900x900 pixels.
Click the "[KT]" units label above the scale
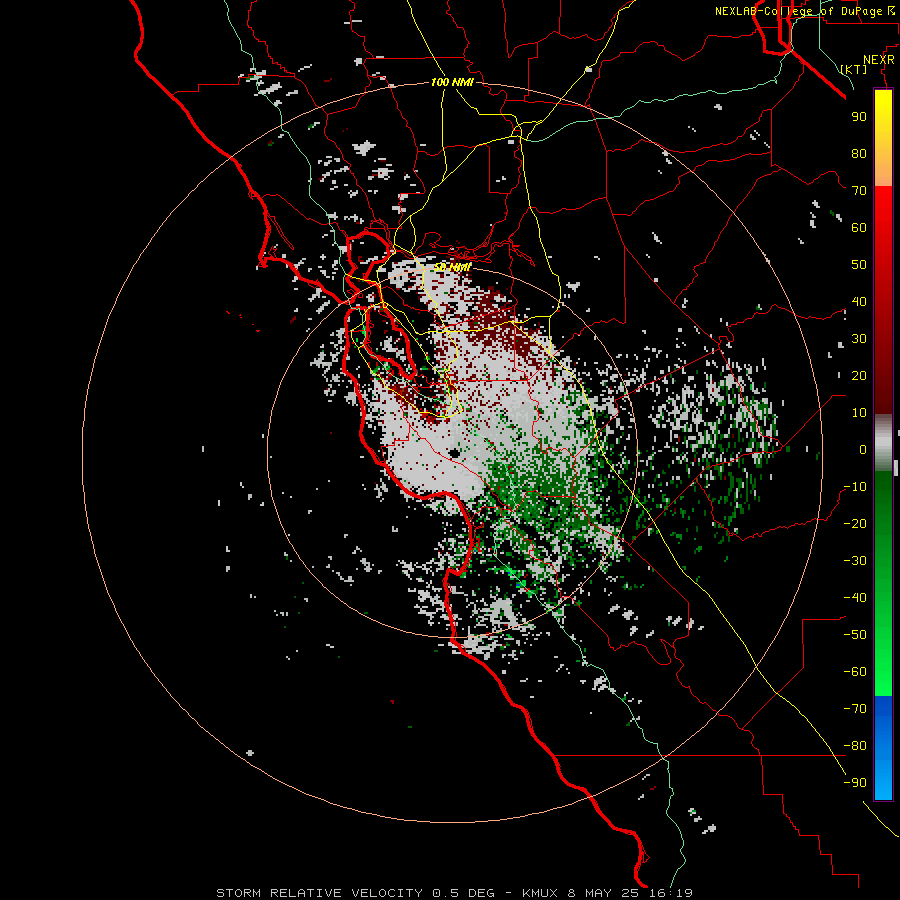(854, 69)
